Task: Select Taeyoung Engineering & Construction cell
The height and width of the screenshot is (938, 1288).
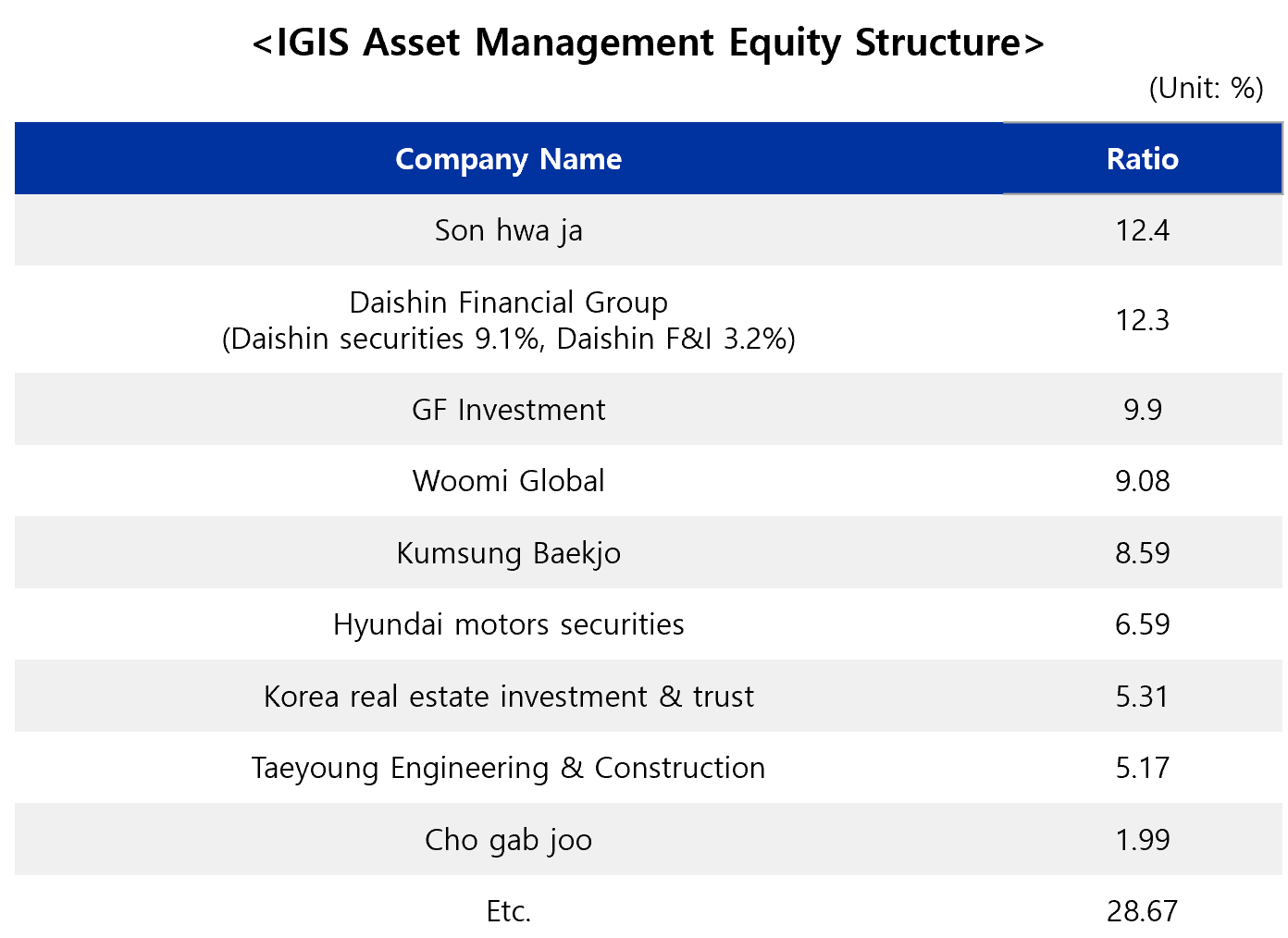Action: [508, 768]
